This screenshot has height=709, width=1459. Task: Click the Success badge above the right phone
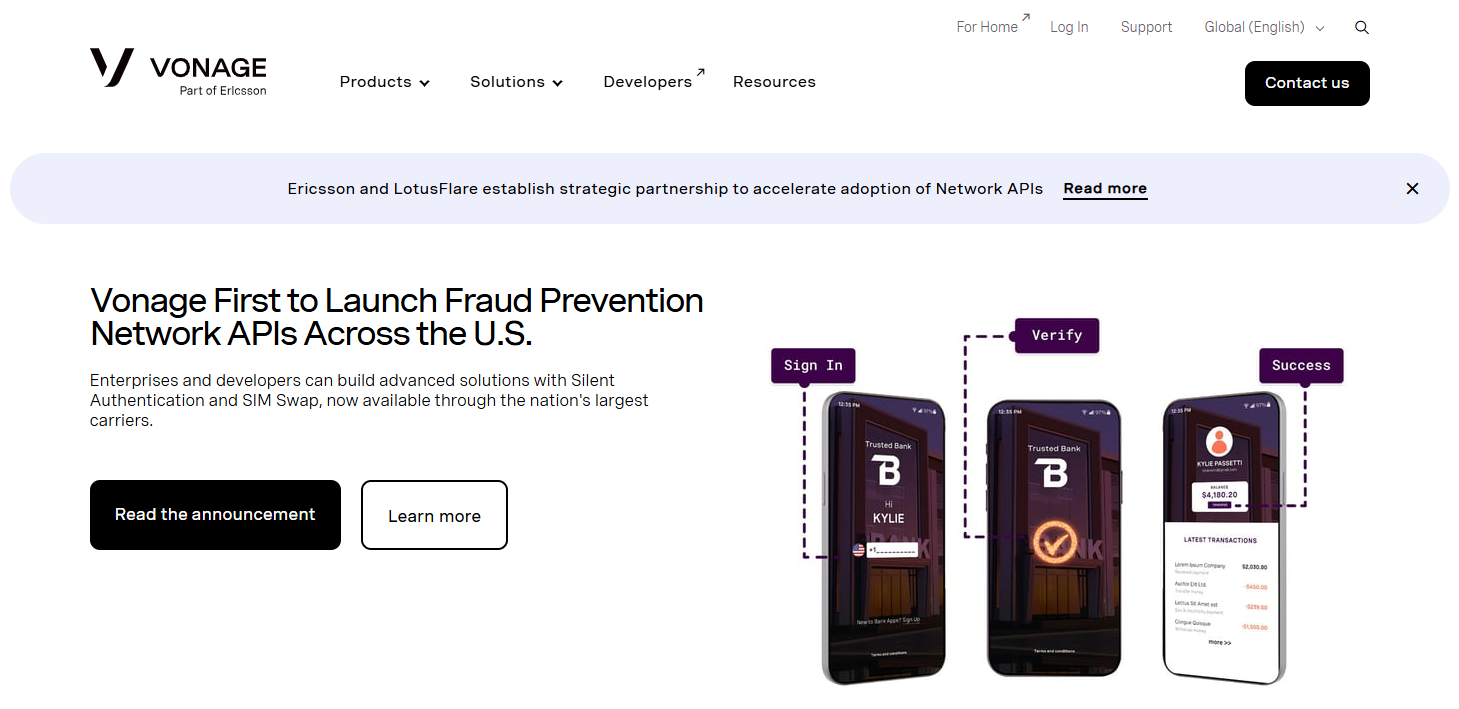pyautogui.click(x=1301, y=365)
